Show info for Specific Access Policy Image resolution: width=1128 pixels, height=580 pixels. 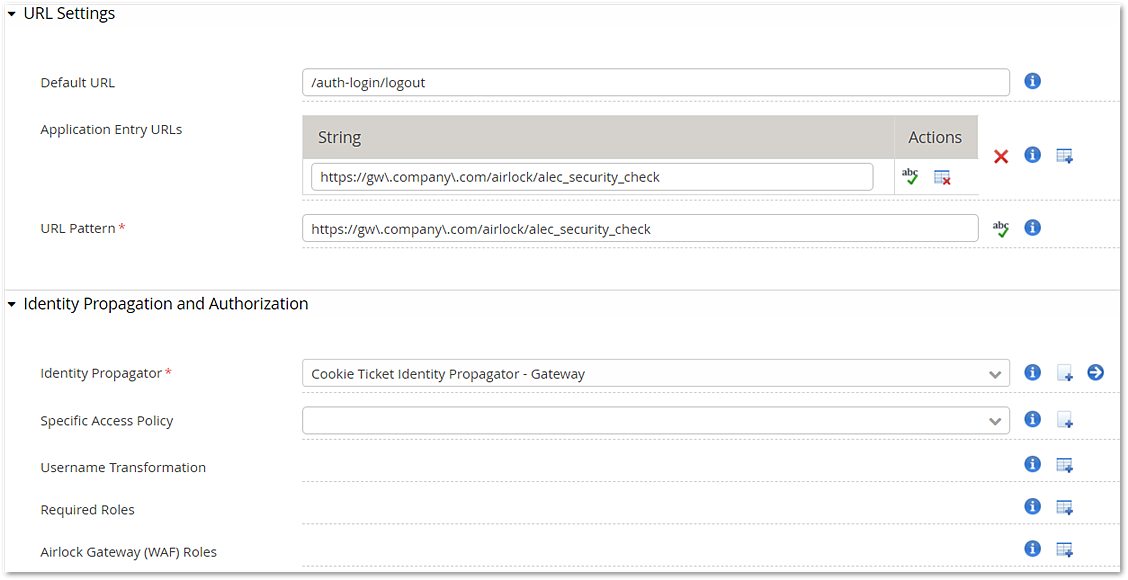1032,419
